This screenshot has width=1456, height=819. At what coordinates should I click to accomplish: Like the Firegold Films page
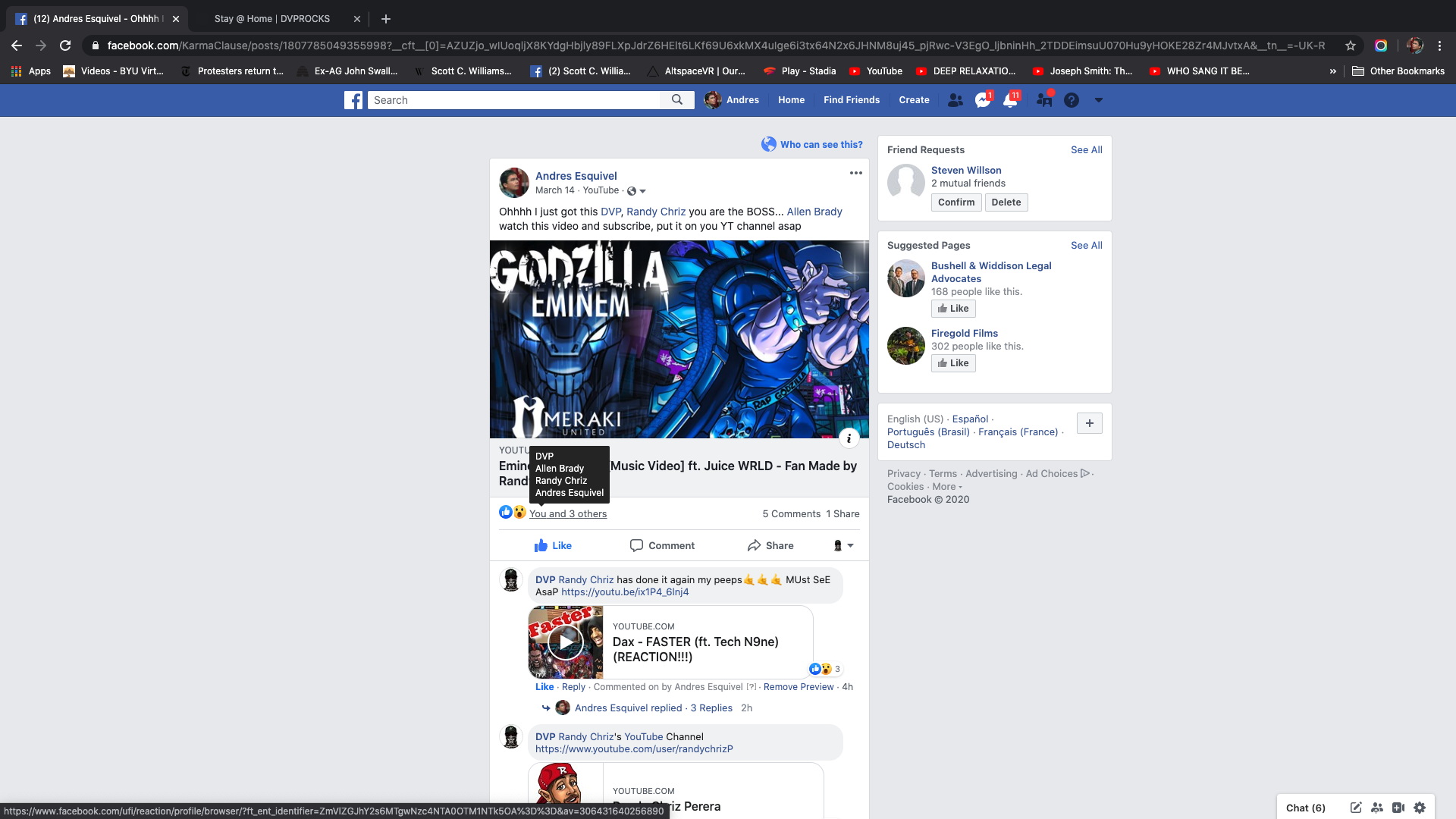tap(953, 363)
